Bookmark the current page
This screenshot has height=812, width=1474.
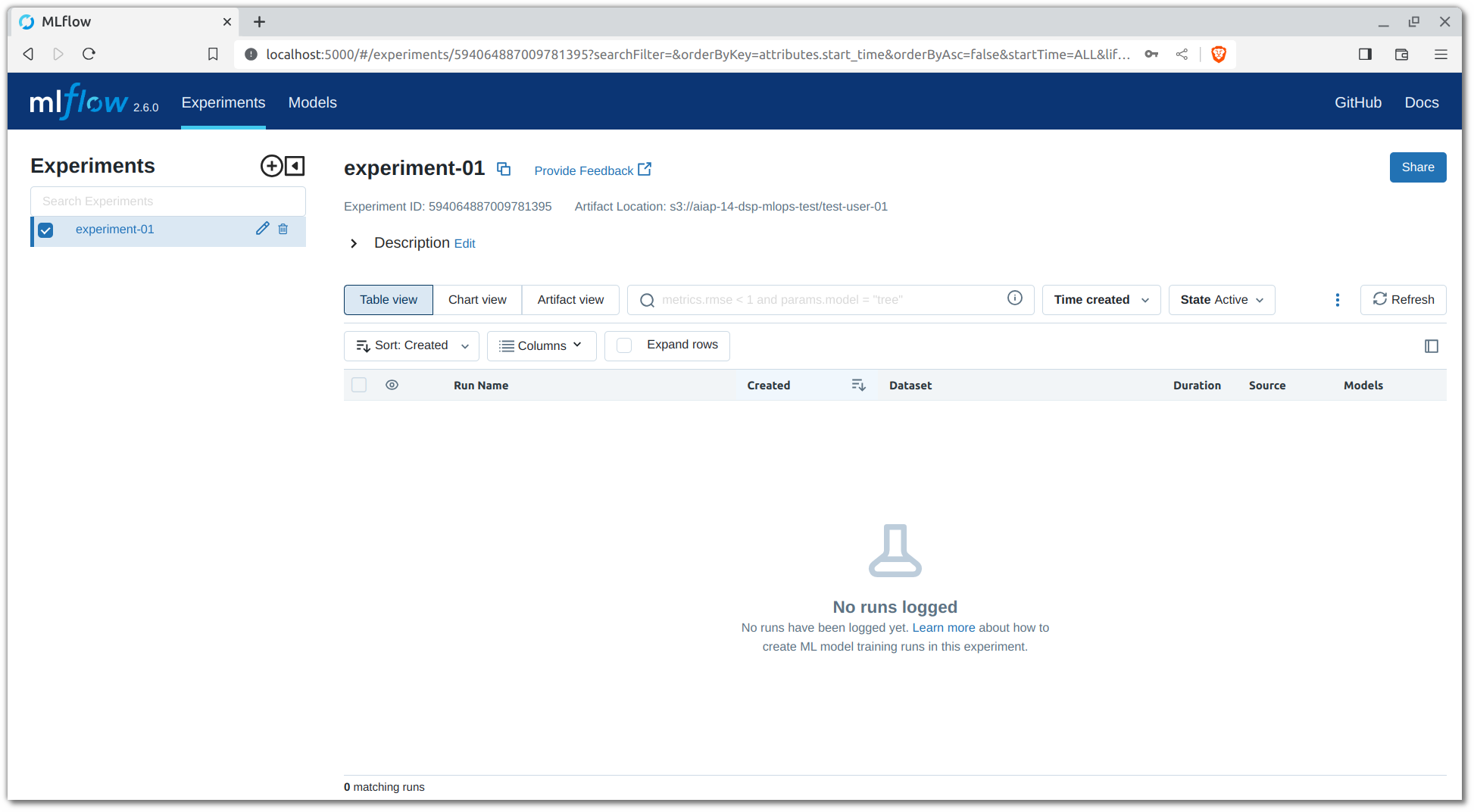pyautogui.click(x=213, y=54)
